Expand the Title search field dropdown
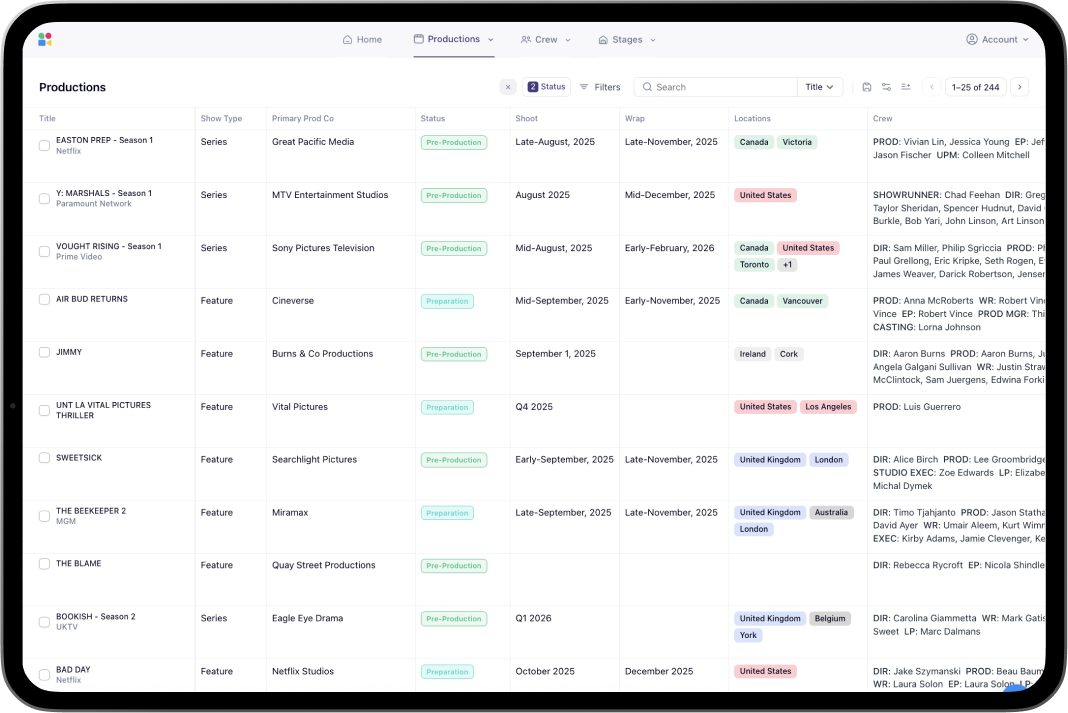Screen dimensions: 1068x713 820,87
